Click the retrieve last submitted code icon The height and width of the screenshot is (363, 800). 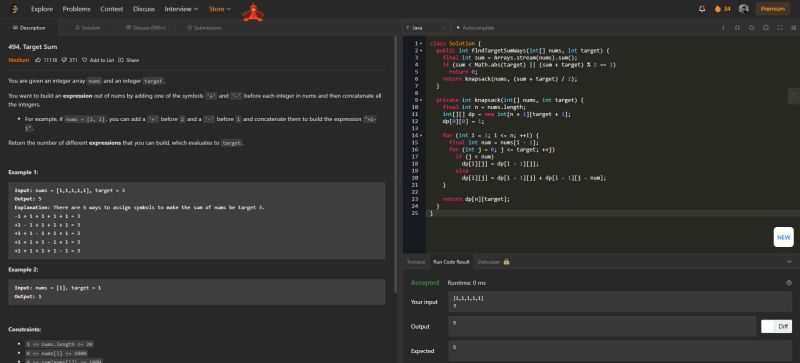coord(752,28)
